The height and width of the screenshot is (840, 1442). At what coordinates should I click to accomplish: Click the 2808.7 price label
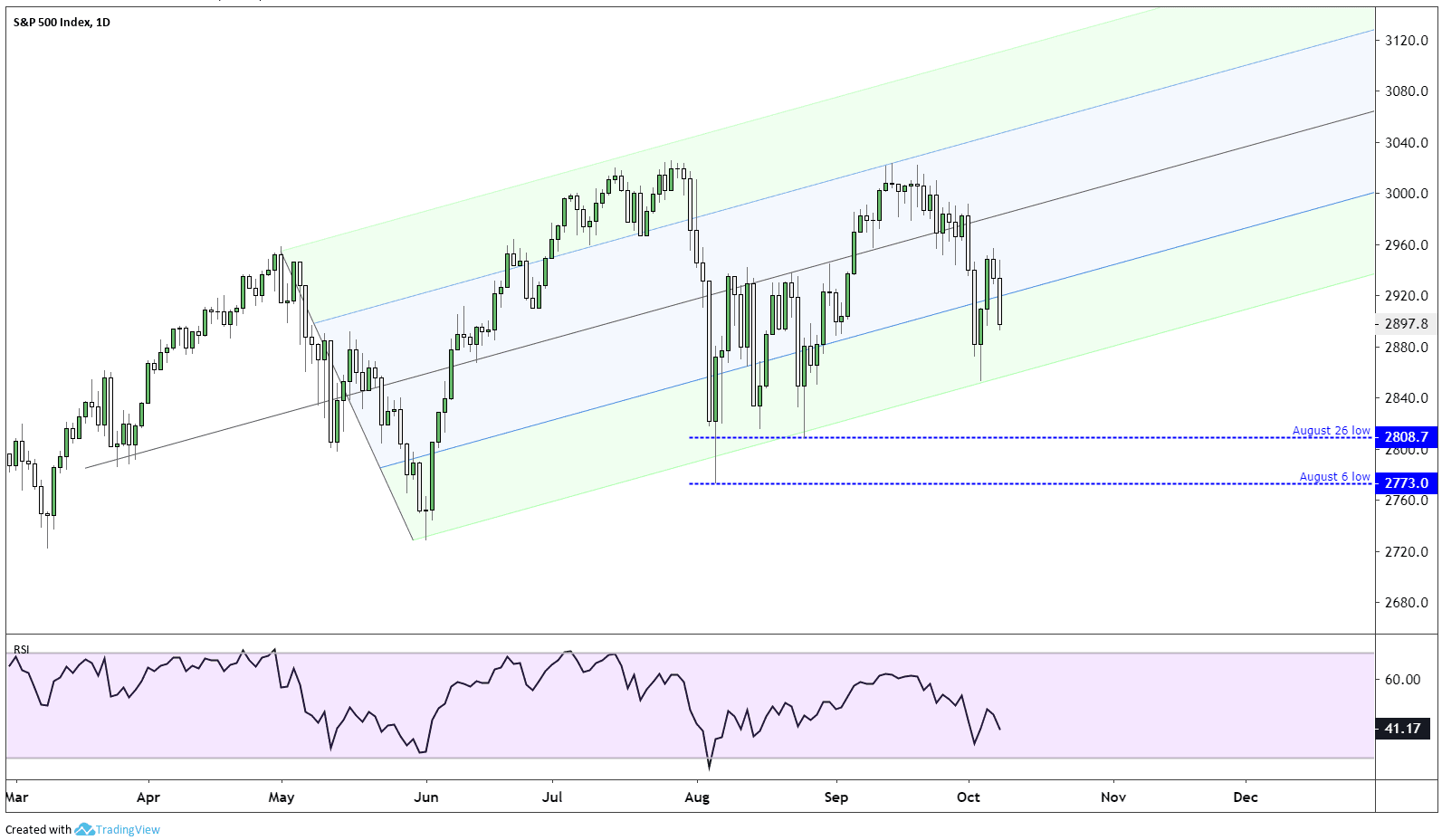[1406, 437]
